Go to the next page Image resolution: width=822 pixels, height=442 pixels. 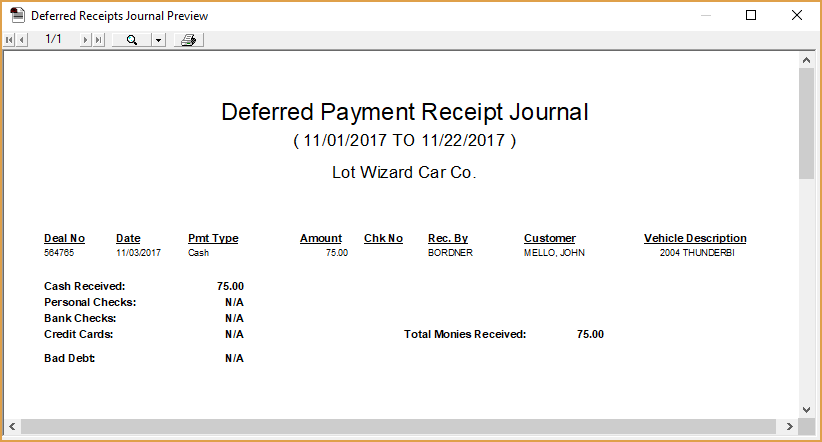click(85, 40)
